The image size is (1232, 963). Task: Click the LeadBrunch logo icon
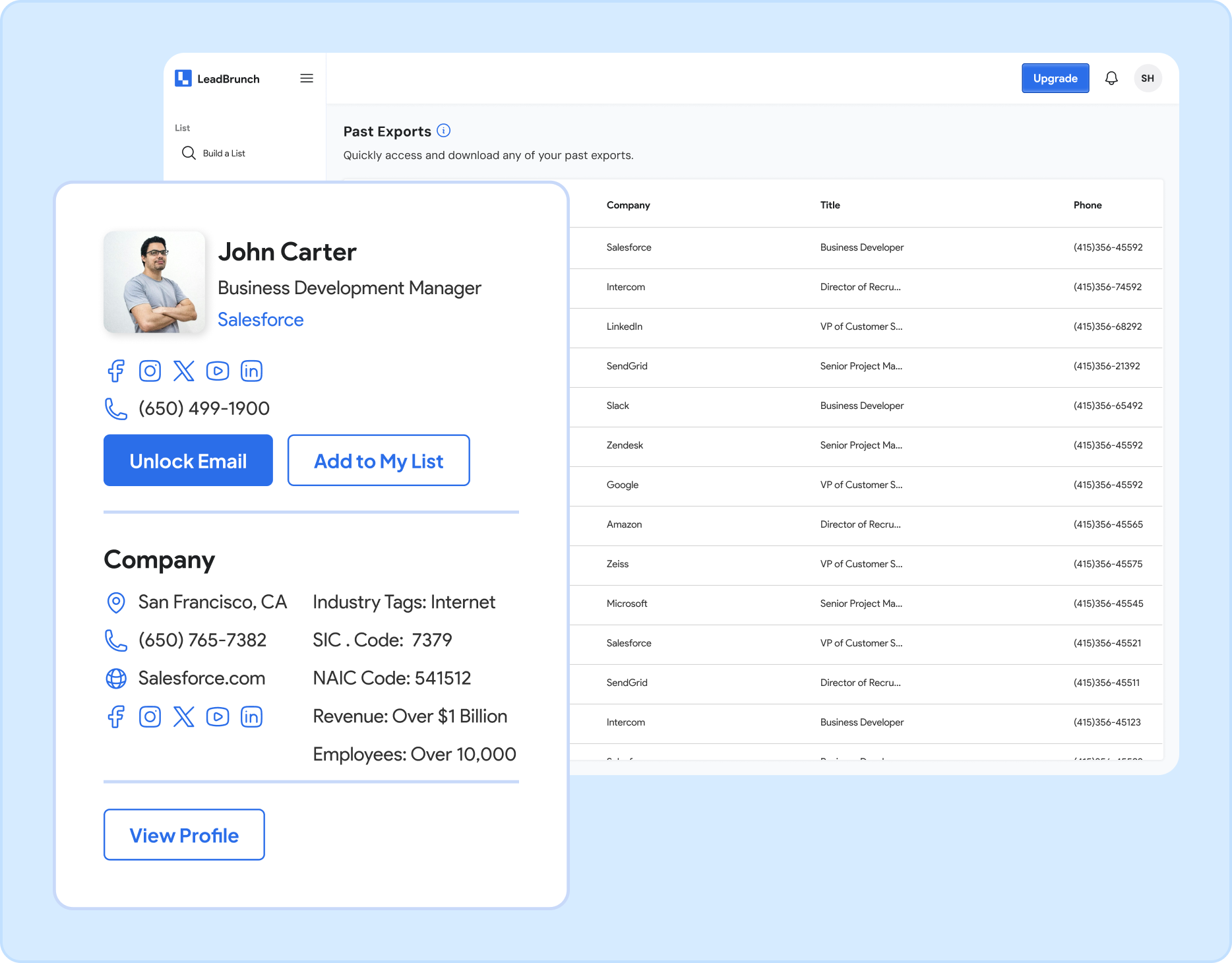183,78
